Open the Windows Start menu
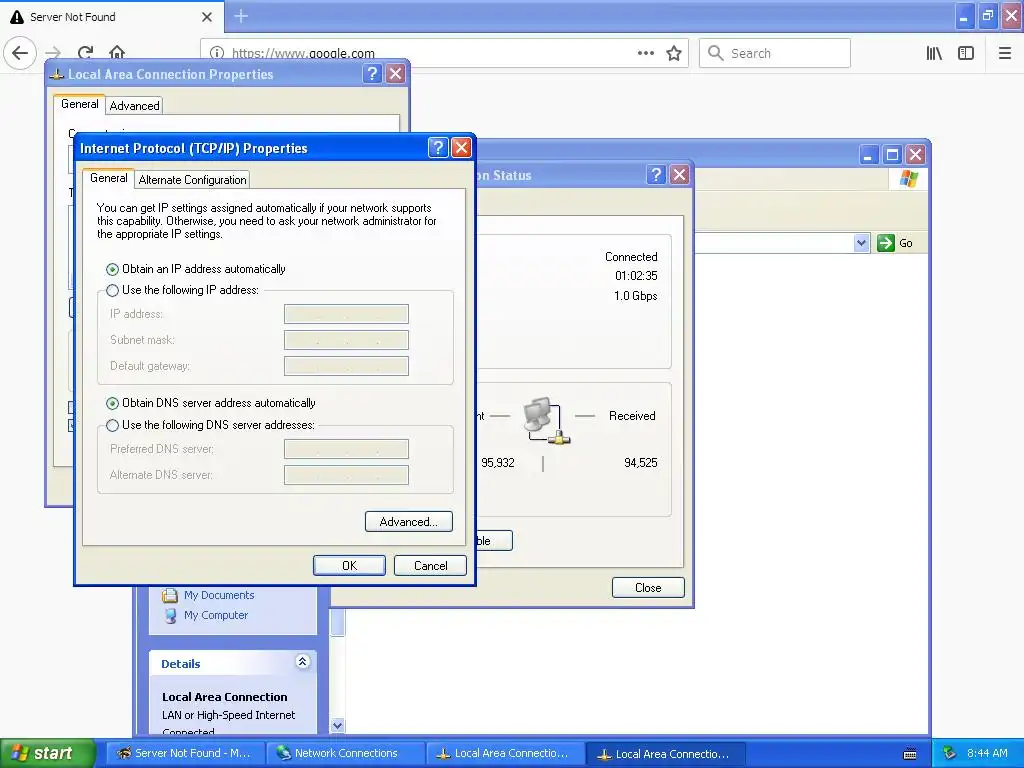 point(47,753)
